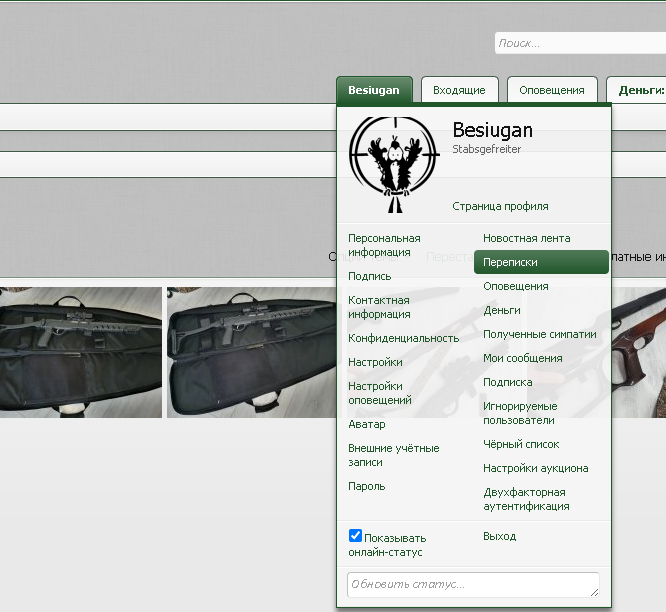Open the Входящие tab
This screenshot has height=612, width=666.
pyautogui.click(x=459, y=90)
